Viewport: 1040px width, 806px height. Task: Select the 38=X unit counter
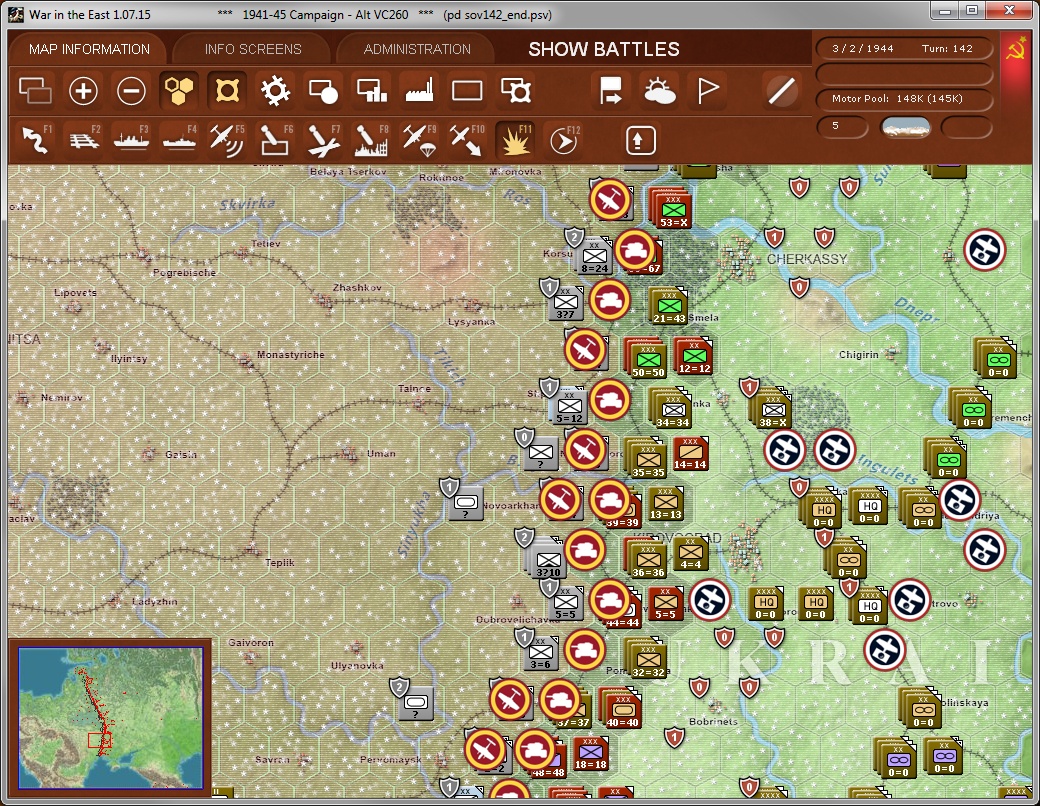coord(773,411)
